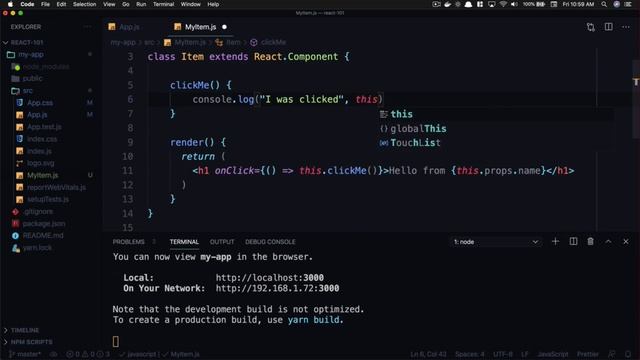Kill terminal with trash icon
640x360 pixels.
(x=590, y=242)
